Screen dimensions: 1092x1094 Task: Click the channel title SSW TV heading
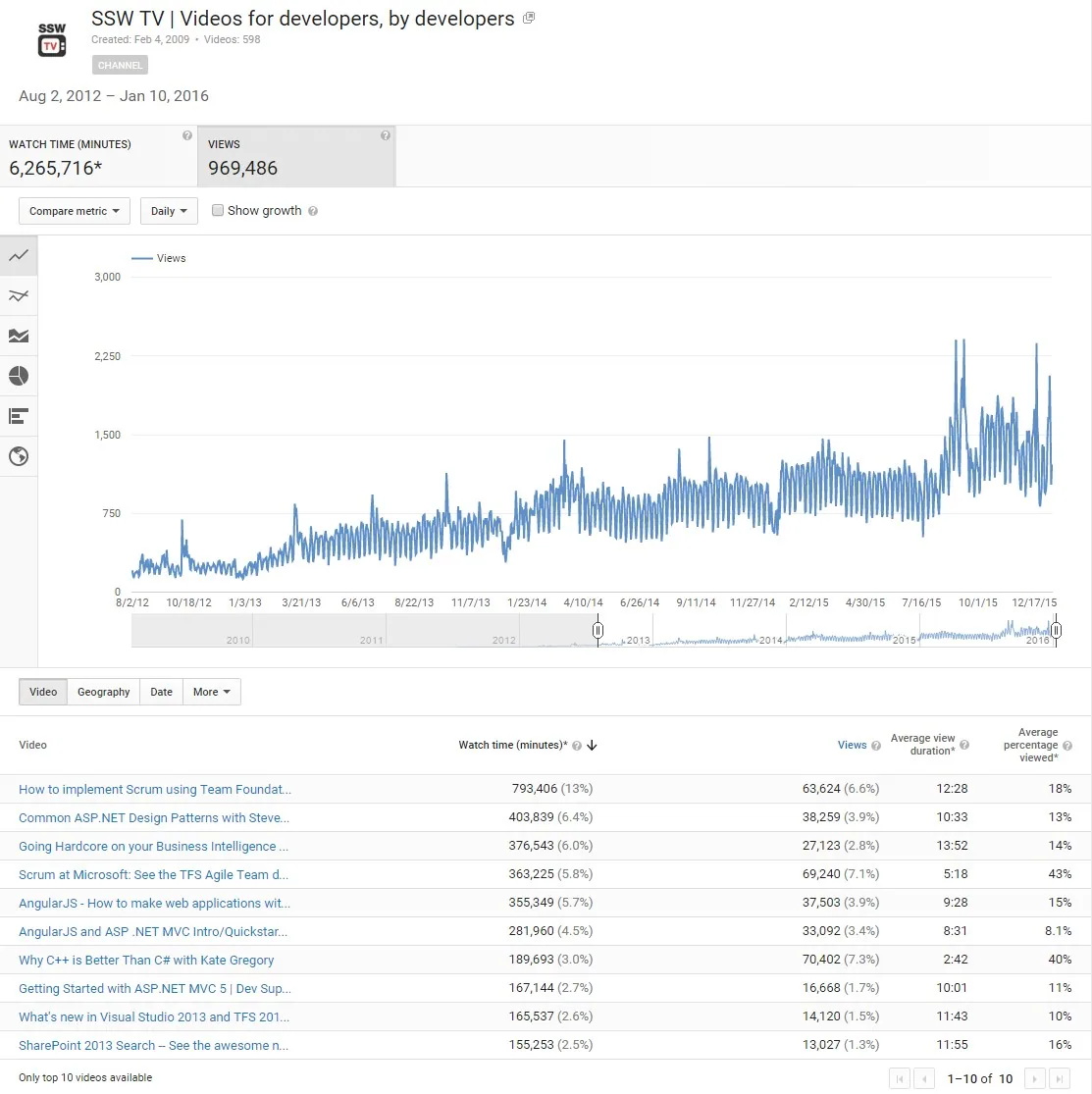point(303,18)
